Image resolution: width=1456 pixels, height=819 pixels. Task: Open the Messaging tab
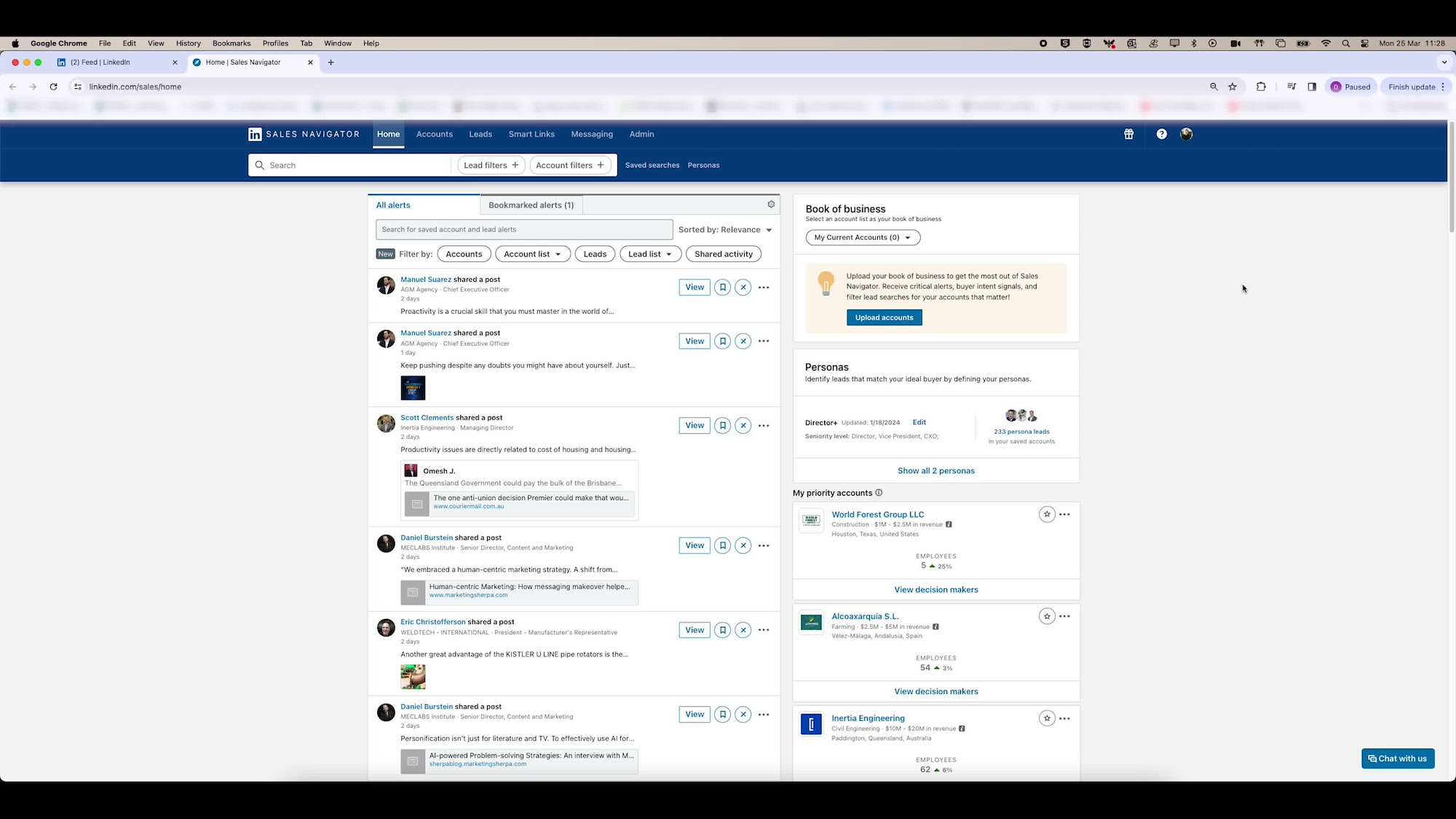coord(592,134)
